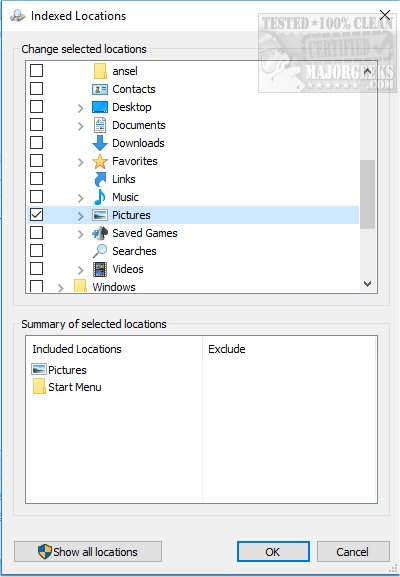Click the Videos filmstrip icon

pos(100,269)
